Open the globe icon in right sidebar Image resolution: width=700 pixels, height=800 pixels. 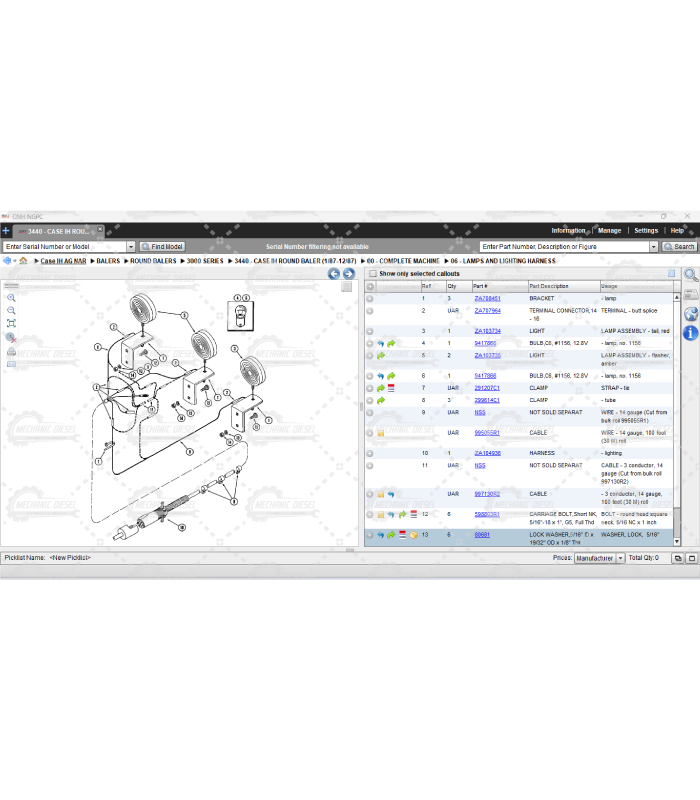[690, 314]
